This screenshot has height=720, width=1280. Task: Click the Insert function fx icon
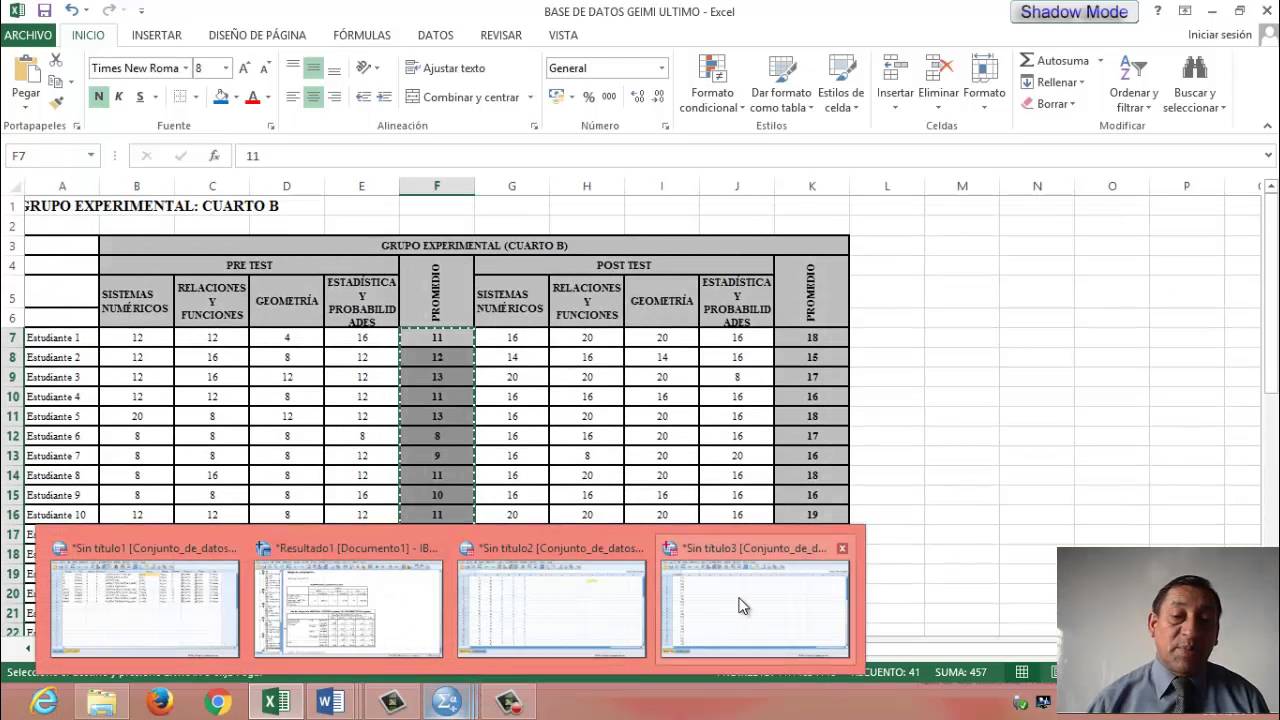pos(213,156)
